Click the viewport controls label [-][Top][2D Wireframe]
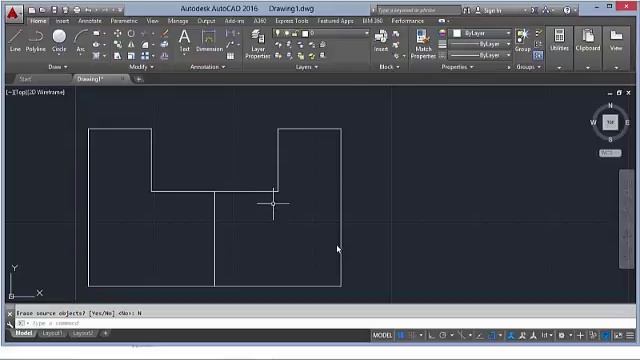The height and width of the screenshot is (360, 640). coord(36,92)
